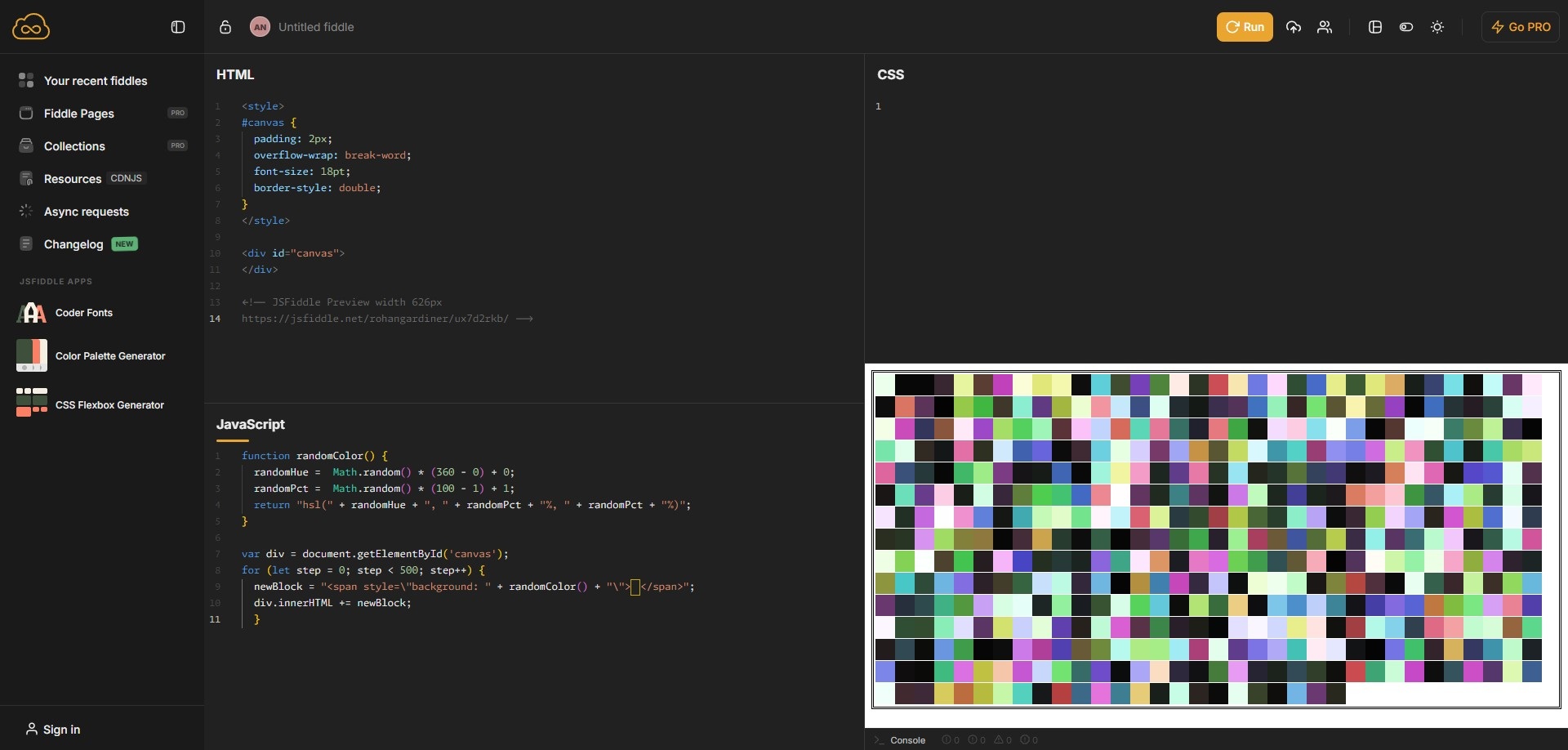Click the Coder Fonts logo icon
Image resolution: width=1568 pixels, height=750 pixels.
[32, 313]
